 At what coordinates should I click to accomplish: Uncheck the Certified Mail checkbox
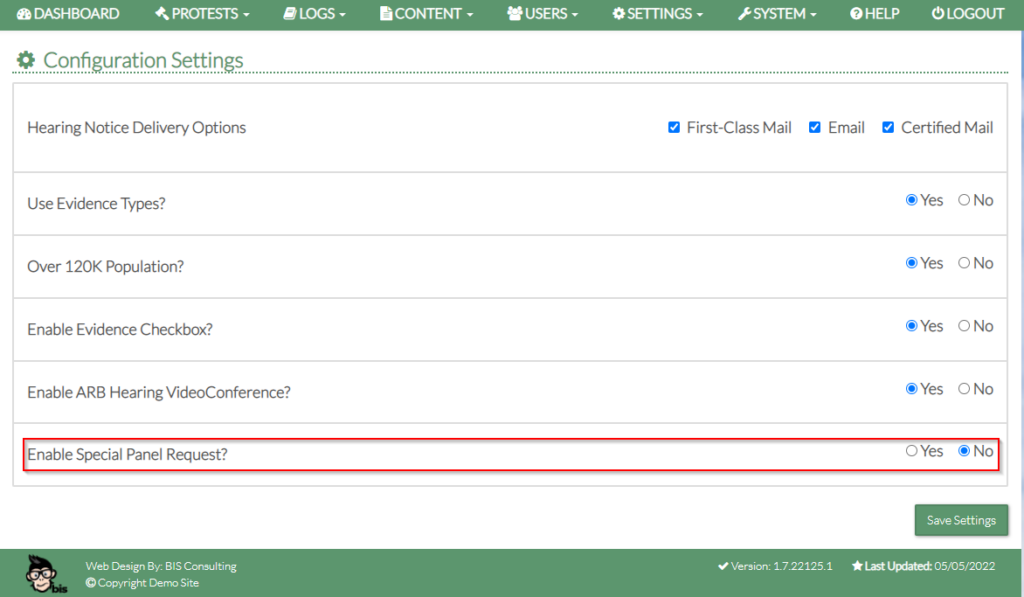tap(888, 128)
